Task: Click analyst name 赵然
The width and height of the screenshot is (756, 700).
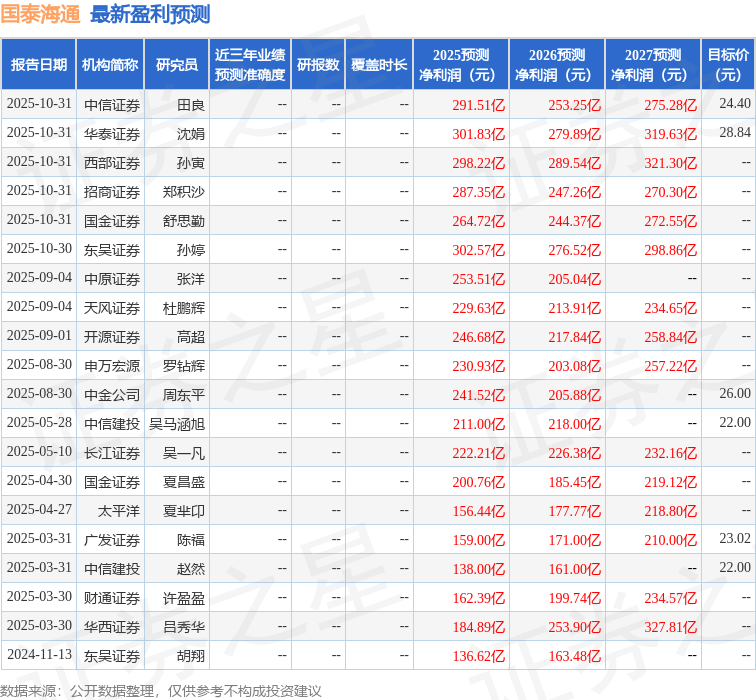Action: (x=191, y=569)
